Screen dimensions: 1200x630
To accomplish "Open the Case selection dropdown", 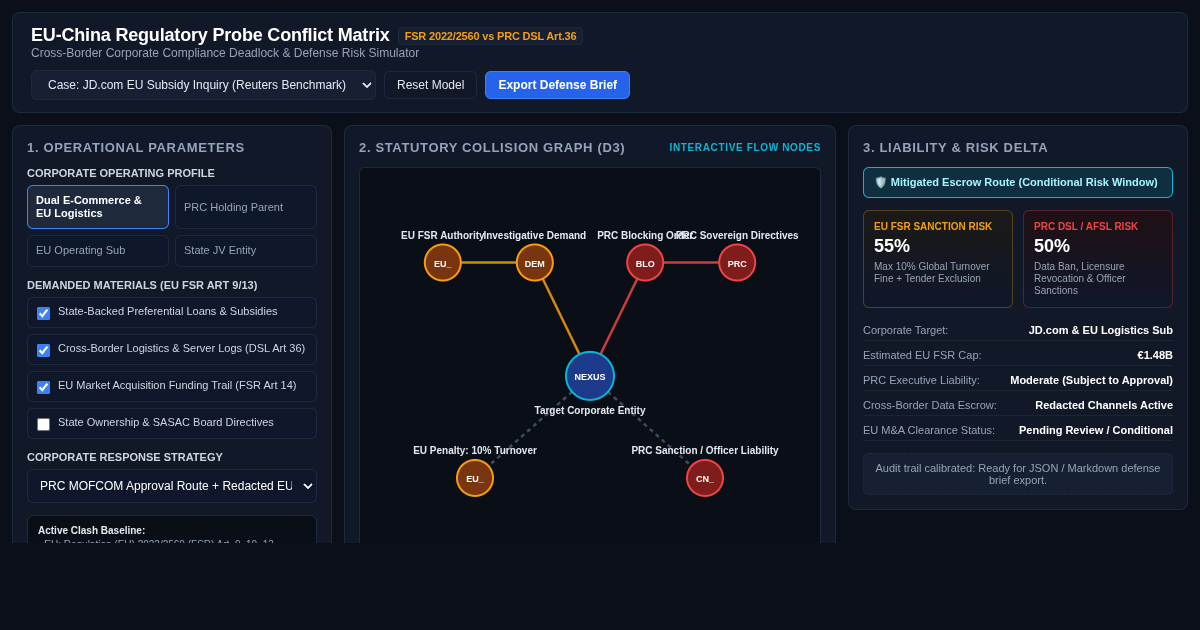I will coord(203,85).
